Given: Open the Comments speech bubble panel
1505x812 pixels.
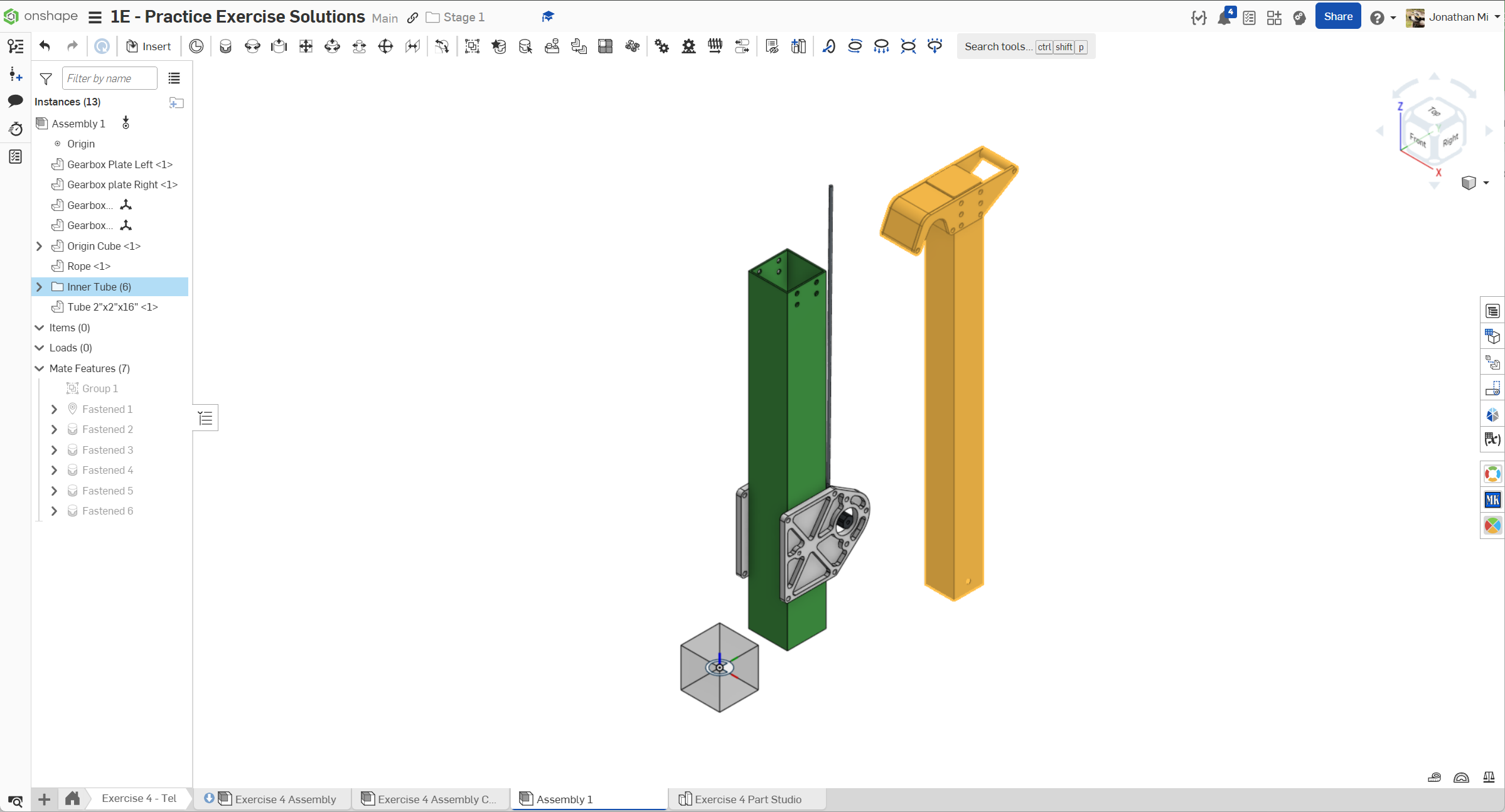Looking at the screenshot, I should tap(16, 101).
